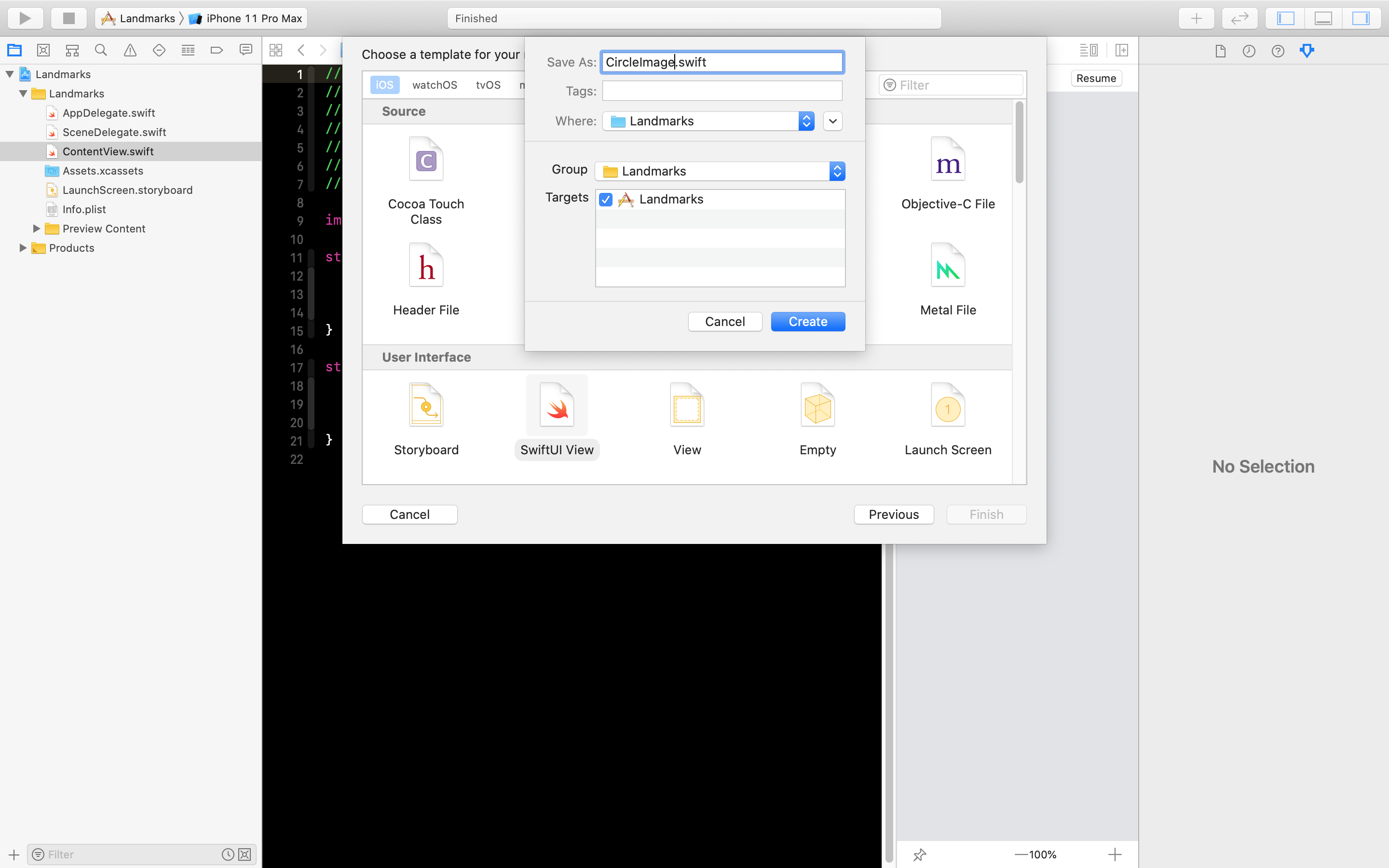Click the Library plus button in toolbar
The height and width of the screenshot is (868, 1389).
1196,18
